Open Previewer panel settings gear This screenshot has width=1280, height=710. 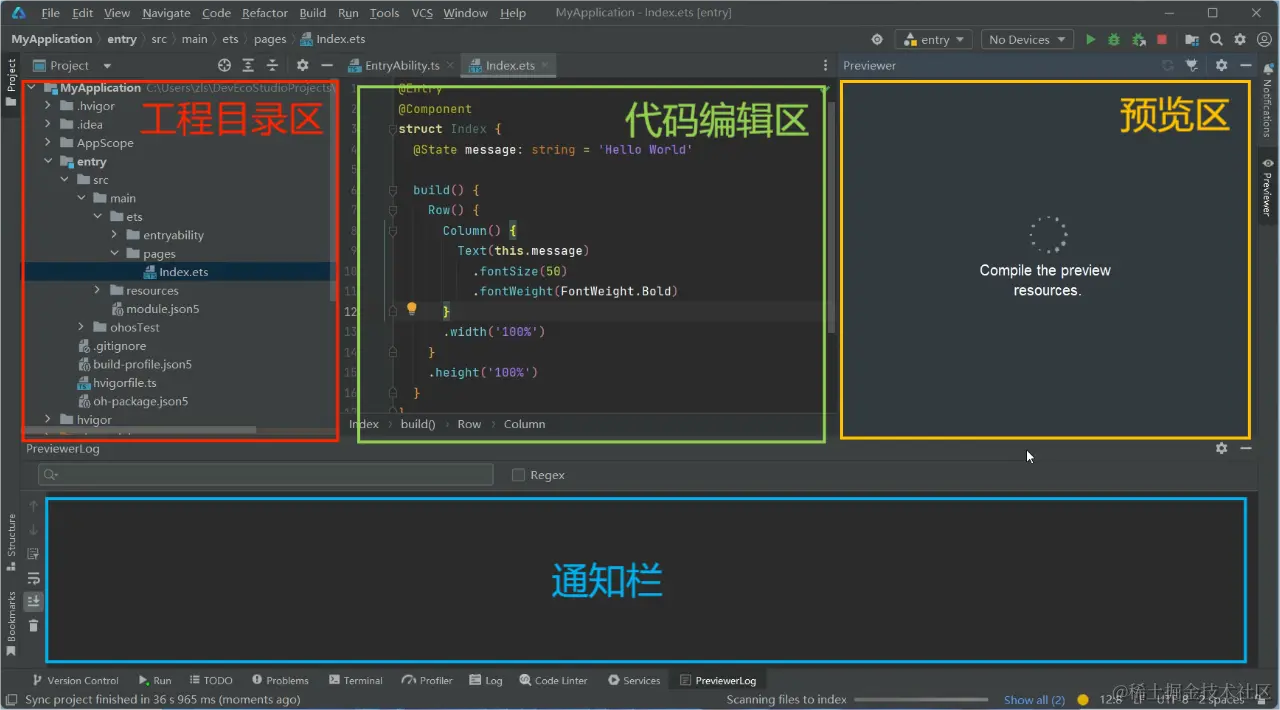click(x=1221, y=65)
